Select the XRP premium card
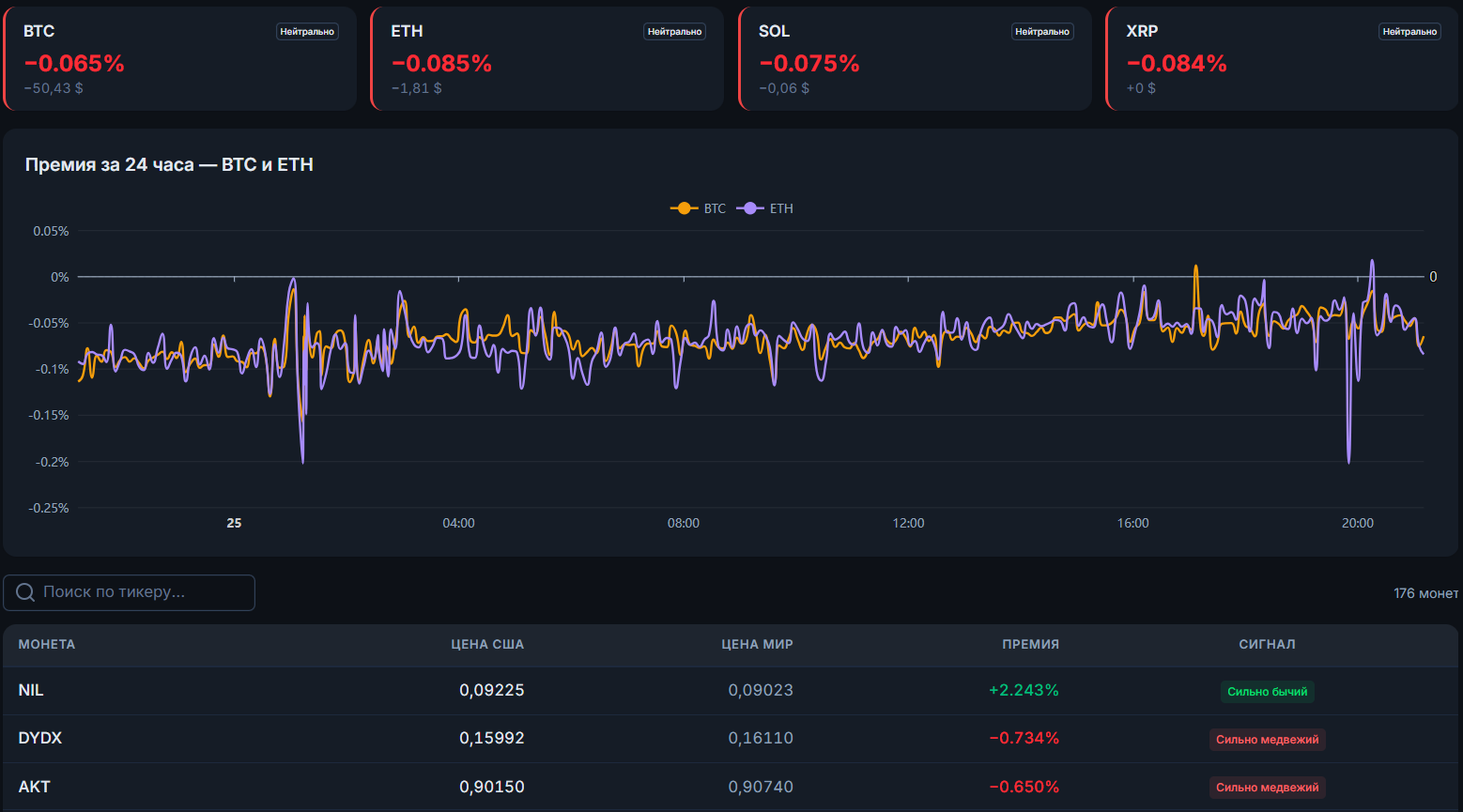 tap(1282, 58)
